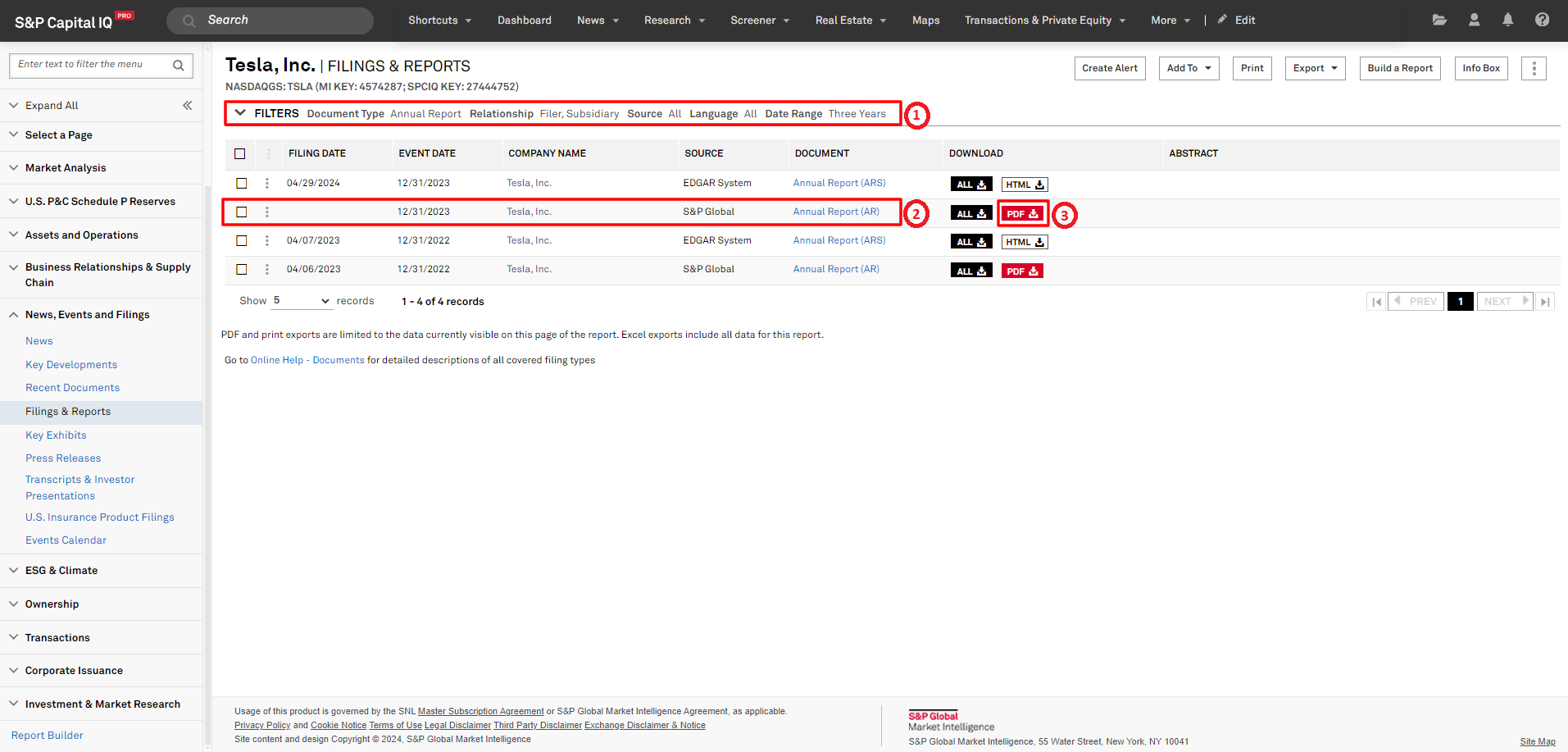The image size is (1568, 752).
Task: Click the Info Box button
Action: [x=1481, y=68]
